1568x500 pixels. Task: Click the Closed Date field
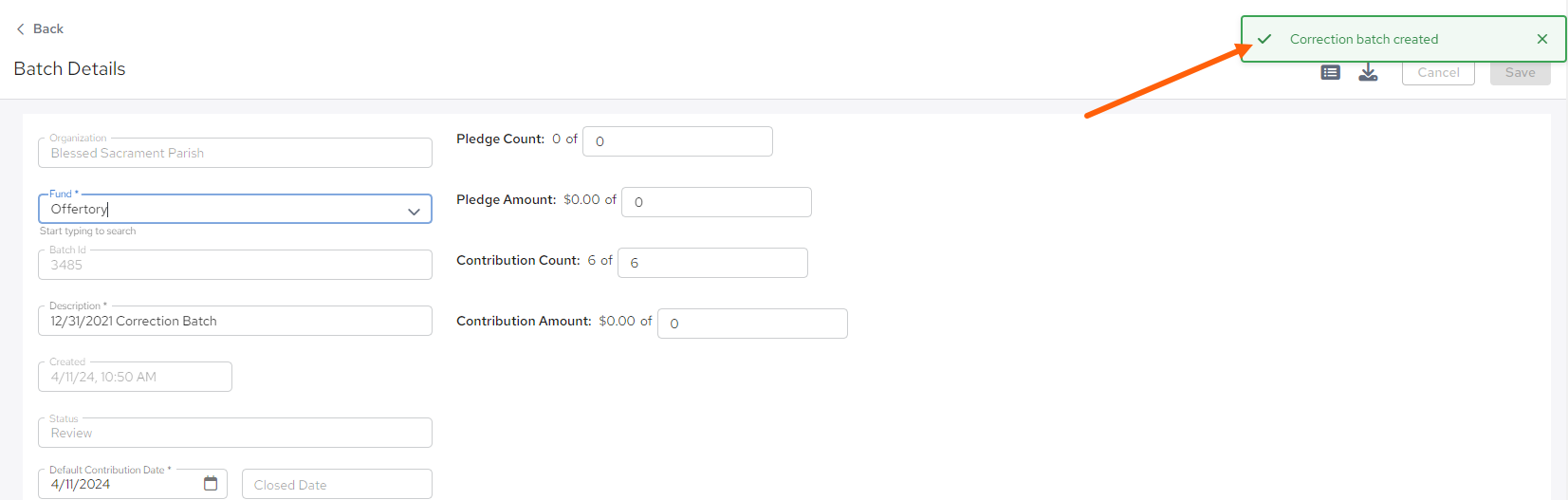click(x=337, y=484)
